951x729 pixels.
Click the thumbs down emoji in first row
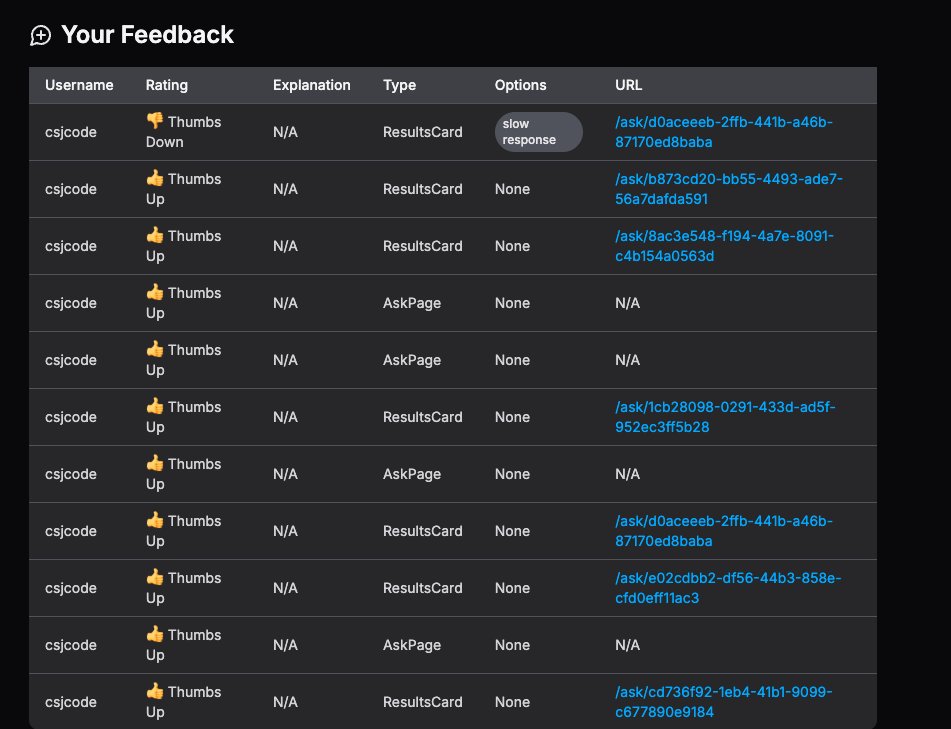pos(155,121)
